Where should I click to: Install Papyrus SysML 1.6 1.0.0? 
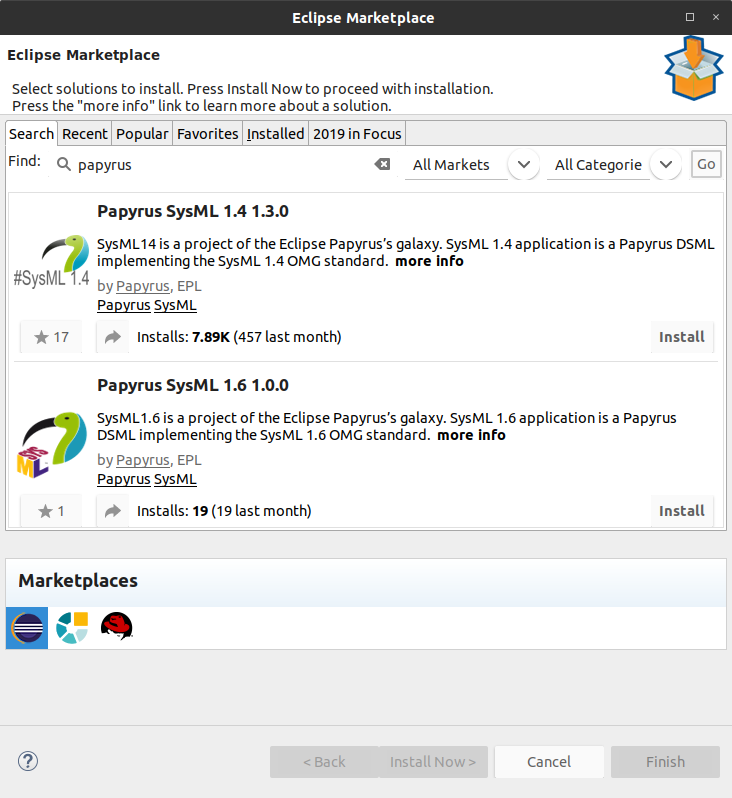(682, 511)
